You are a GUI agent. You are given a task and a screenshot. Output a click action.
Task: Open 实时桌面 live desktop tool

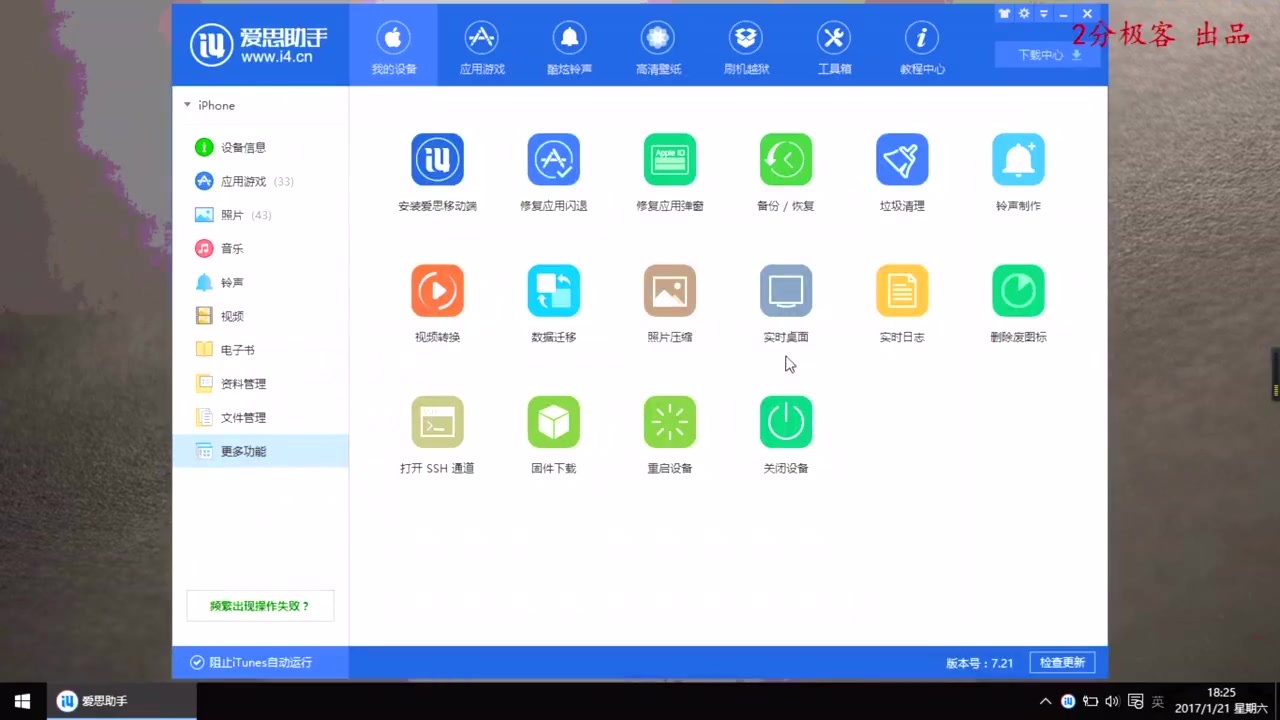785,290
